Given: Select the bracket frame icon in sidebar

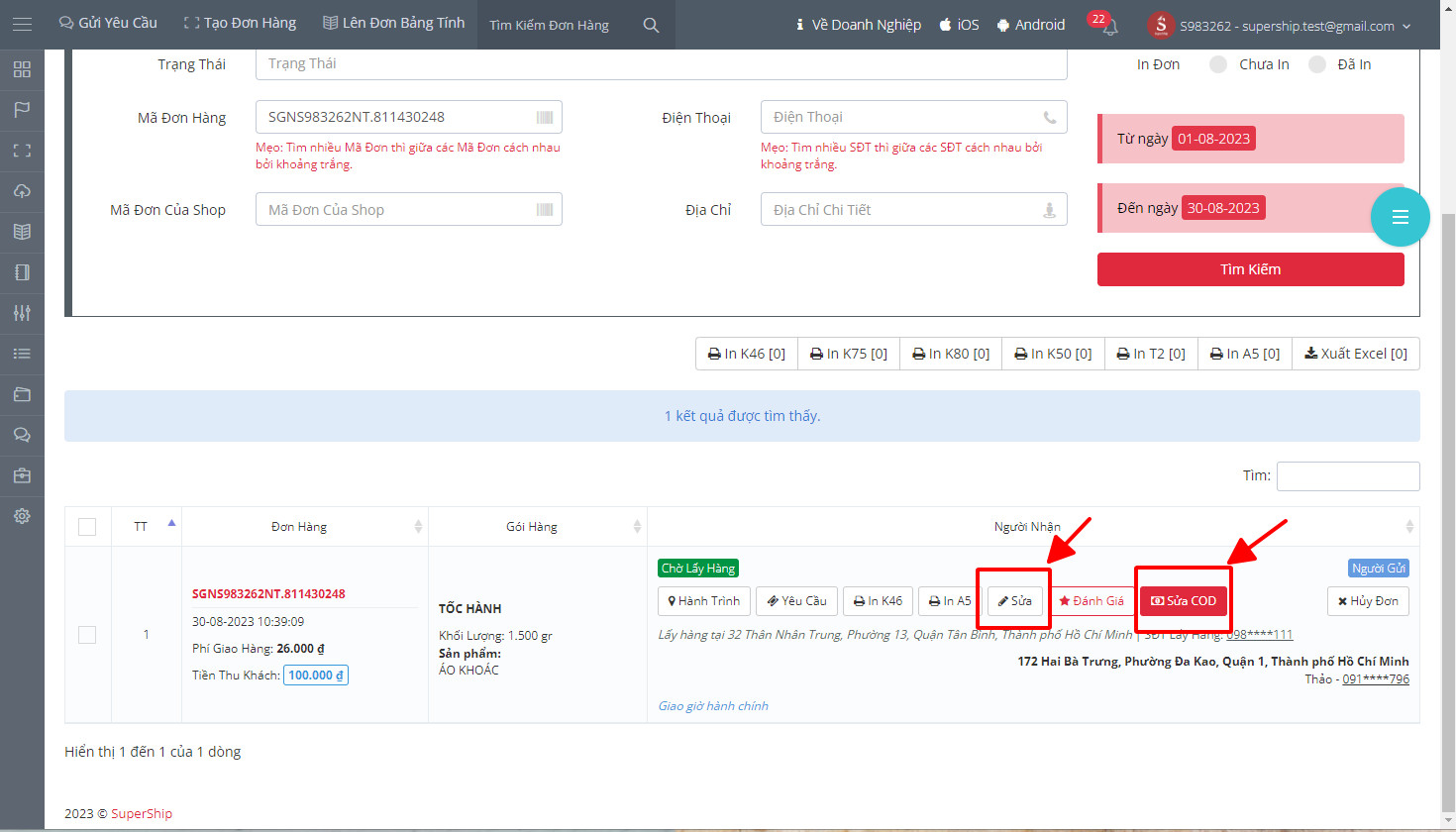Looking at the screenshot, I should click(x=22, y=151).
